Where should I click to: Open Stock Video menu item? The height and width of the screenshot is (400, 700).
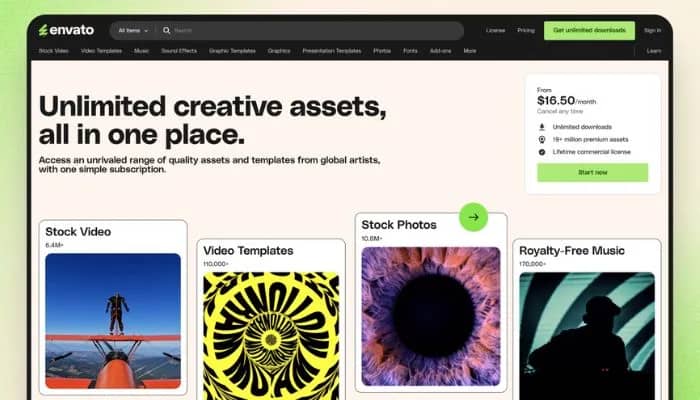point(54,51)
